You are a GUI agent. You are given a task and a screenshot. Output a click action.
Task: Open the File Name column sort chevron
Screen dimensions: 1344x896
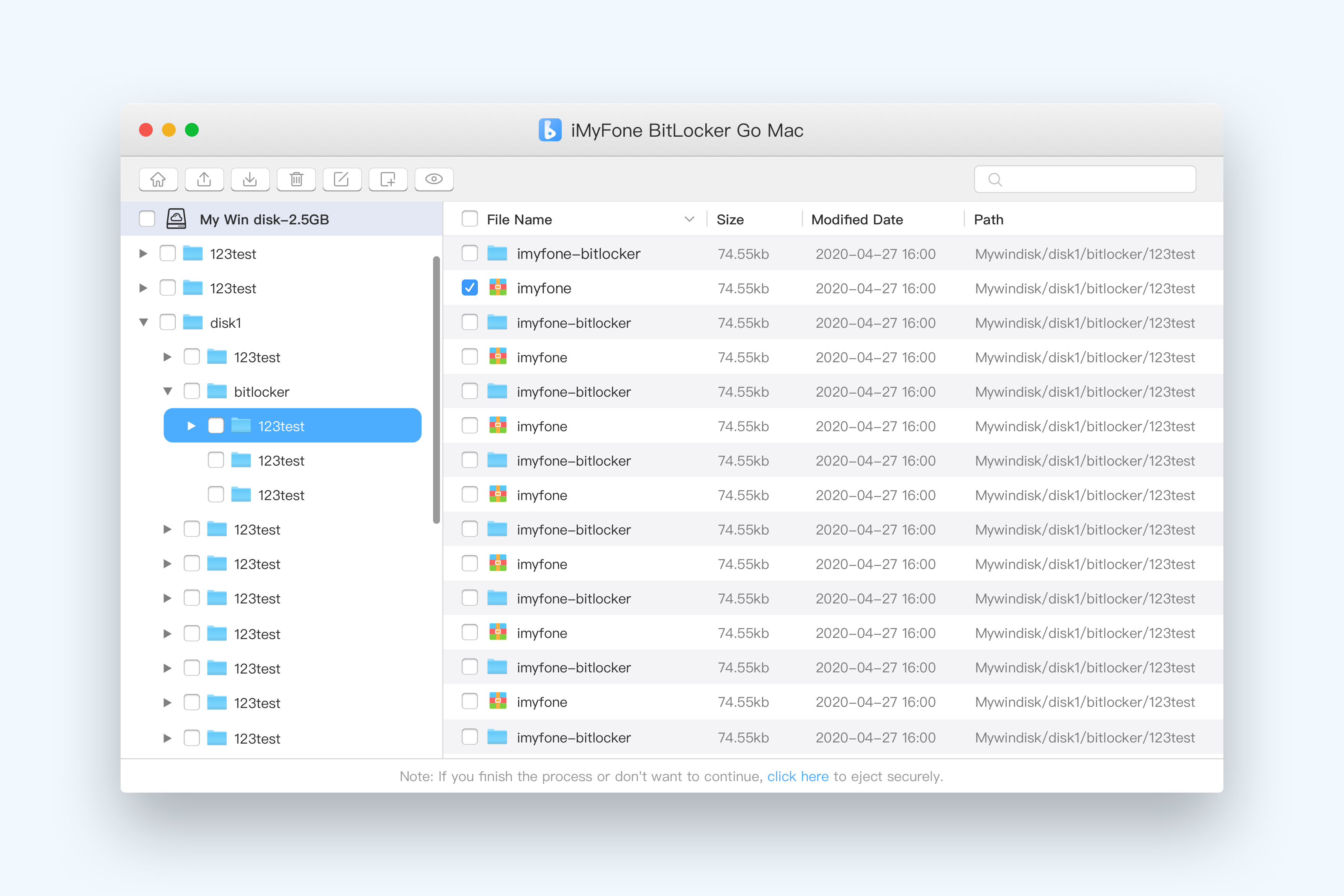coord(689,219)
